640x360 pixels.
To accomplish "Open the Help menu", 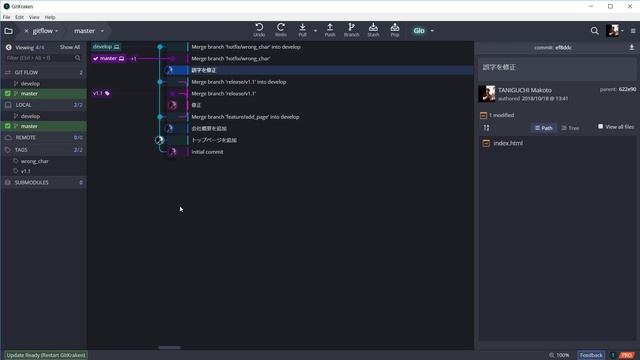I will point(50,17).
